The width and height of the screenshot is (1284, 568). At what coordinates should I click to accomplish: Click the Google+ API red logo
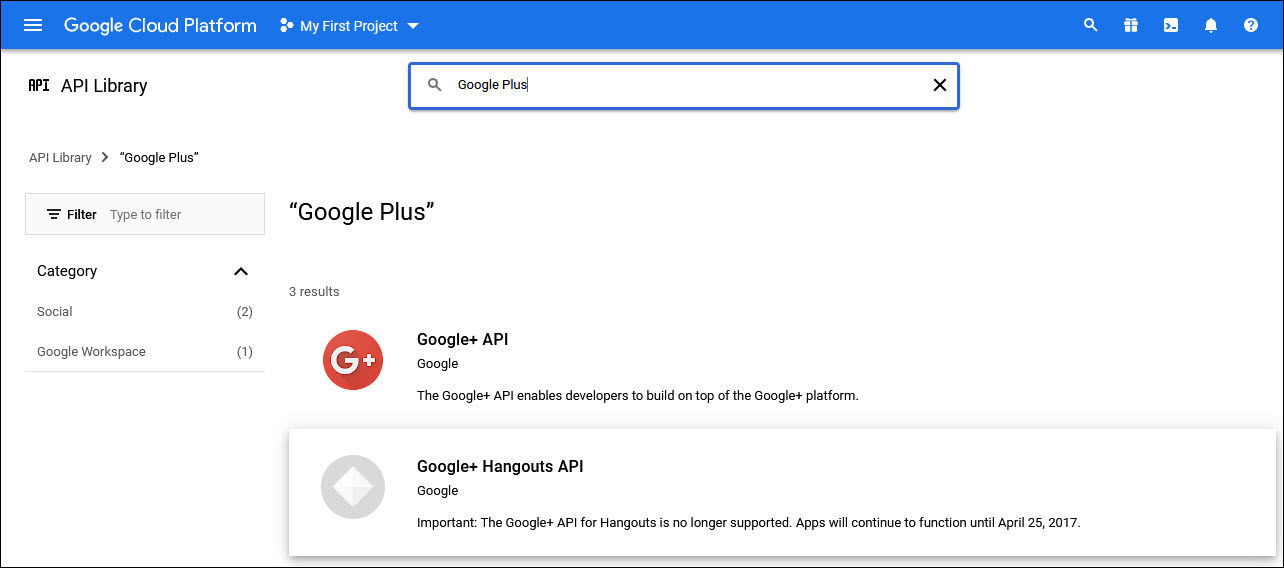(353, 360)
